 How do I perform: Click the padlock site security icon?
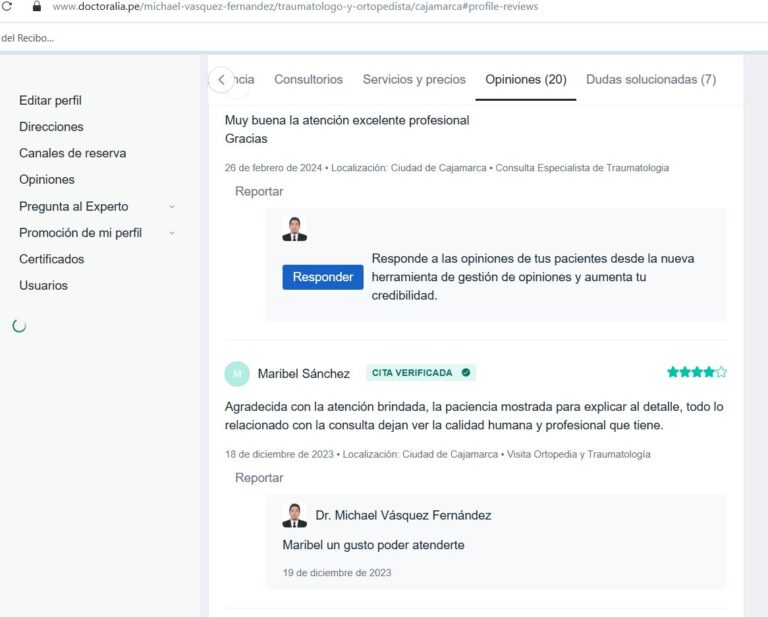(x=36, y=6)
